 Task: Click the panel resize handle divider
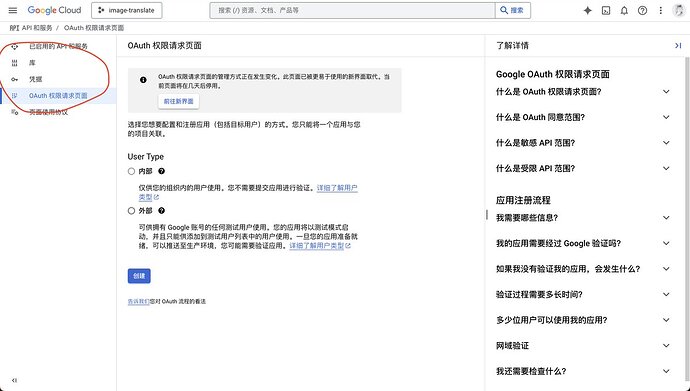coord(486,215)
